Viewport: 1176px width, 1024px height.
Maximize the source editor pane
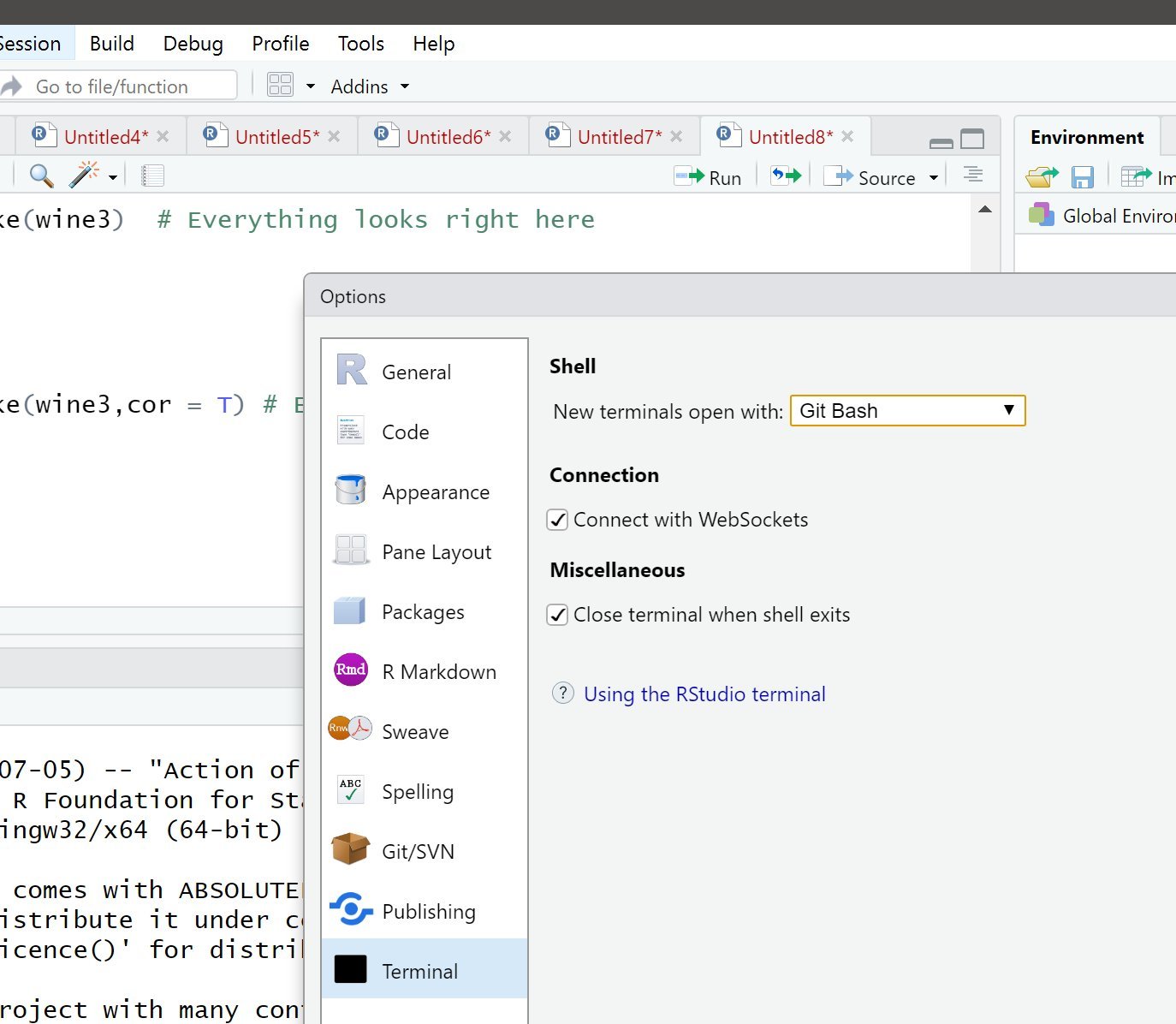972,139
